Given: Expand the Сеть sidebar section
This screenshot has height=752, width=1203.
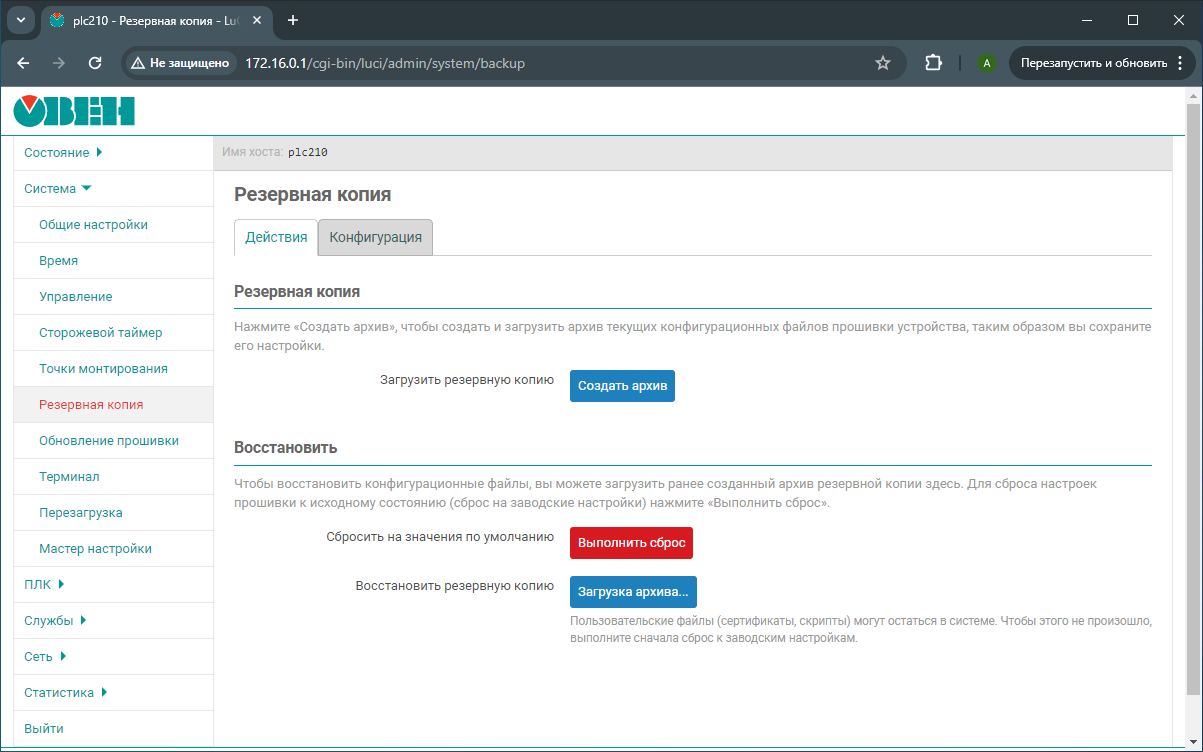Looking at the screenshot, I should point(45,657).
